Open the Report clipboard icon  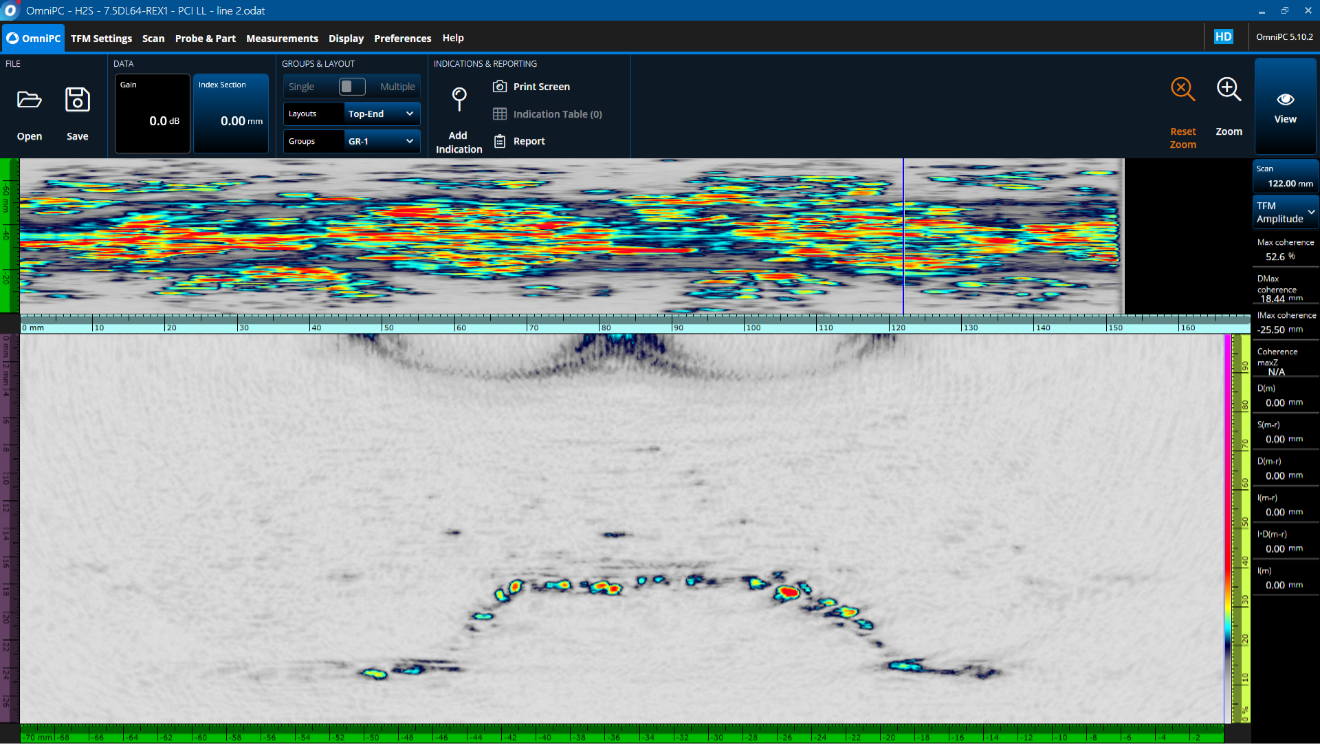click(x=500, y=141)
